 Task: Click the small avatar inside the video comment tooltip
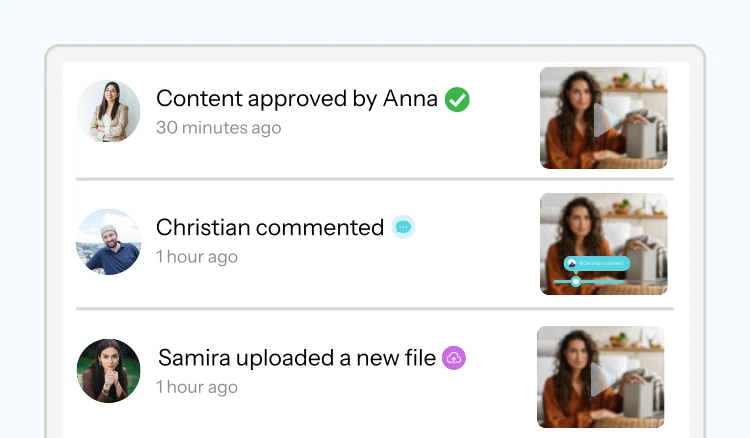coord(571,263)
